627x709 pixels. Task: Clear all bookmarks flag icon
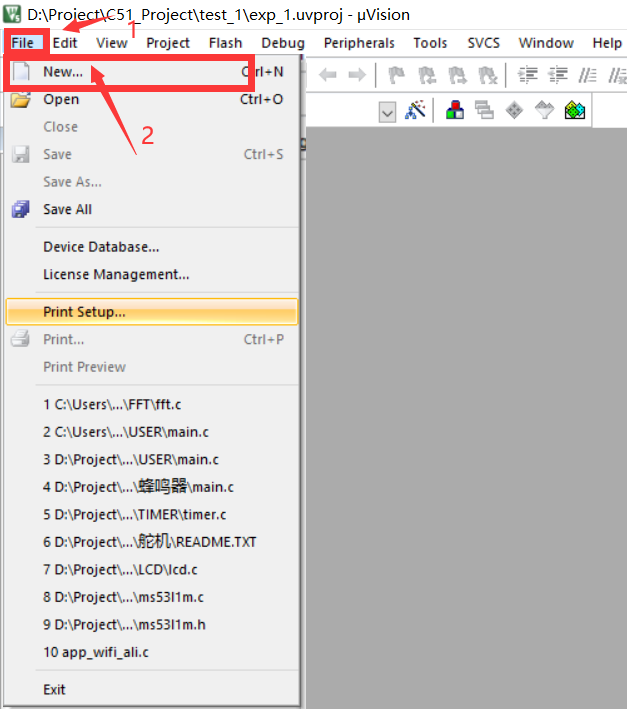[488, 75]
